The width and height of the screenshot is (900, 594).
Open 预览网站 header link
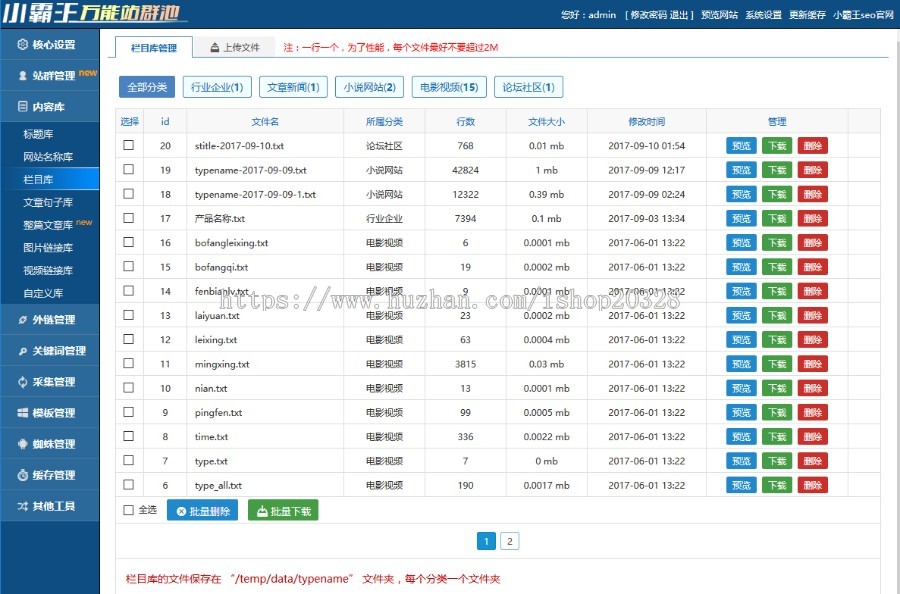719,15
